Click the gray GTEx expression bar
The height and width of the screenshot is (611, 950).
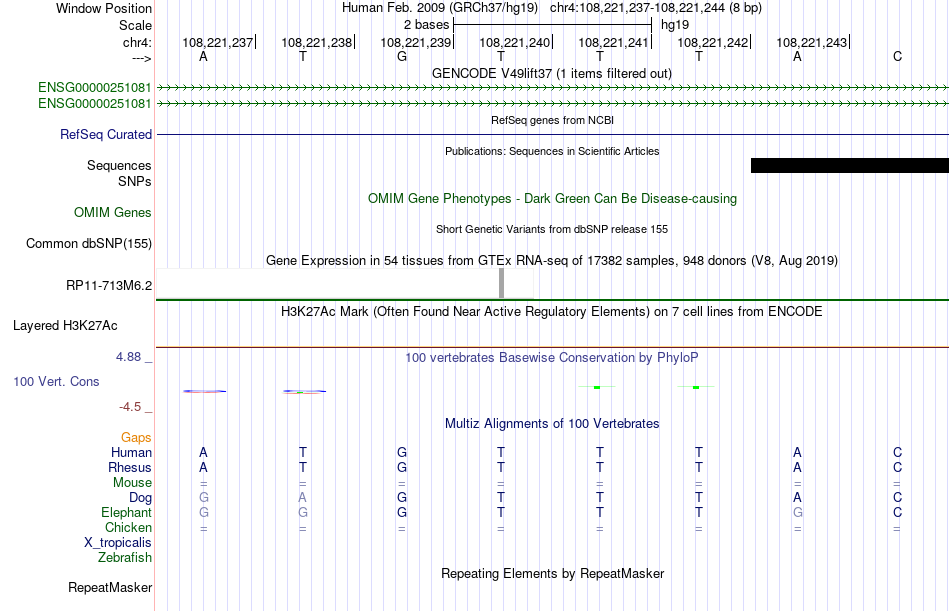(501, 283)
